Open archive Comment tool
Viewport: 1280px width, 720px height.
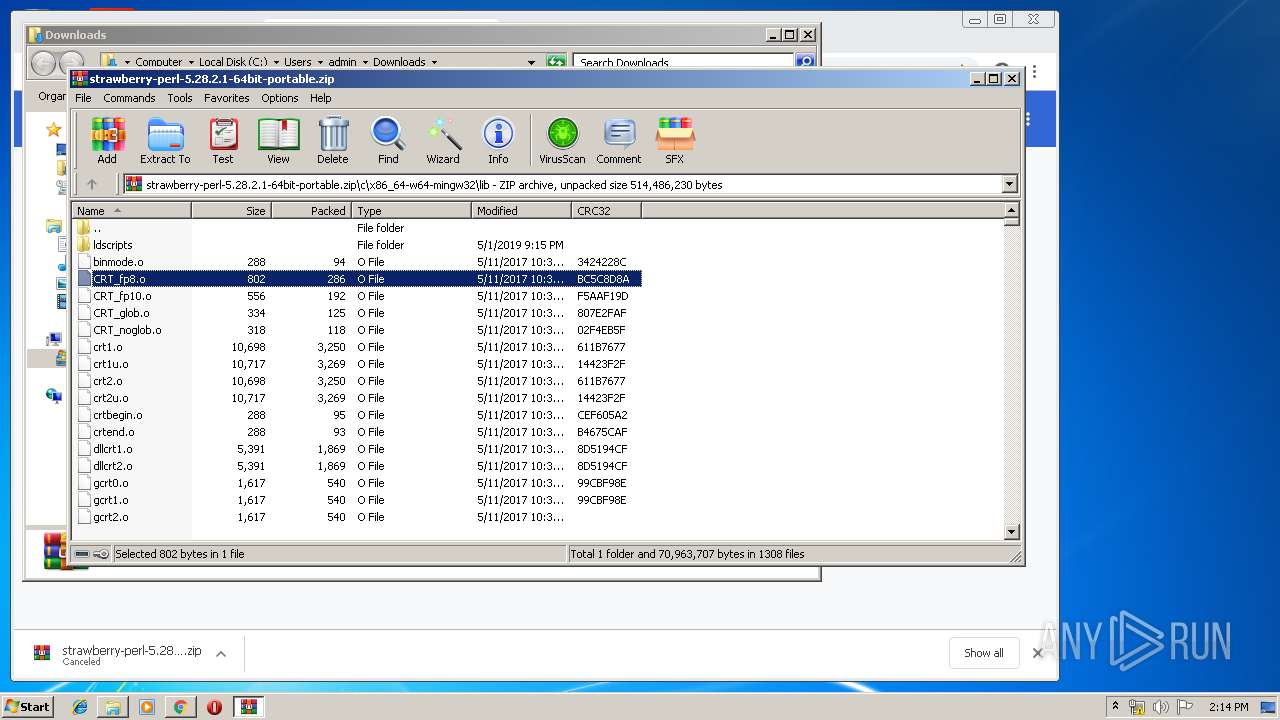coord(619,141)
